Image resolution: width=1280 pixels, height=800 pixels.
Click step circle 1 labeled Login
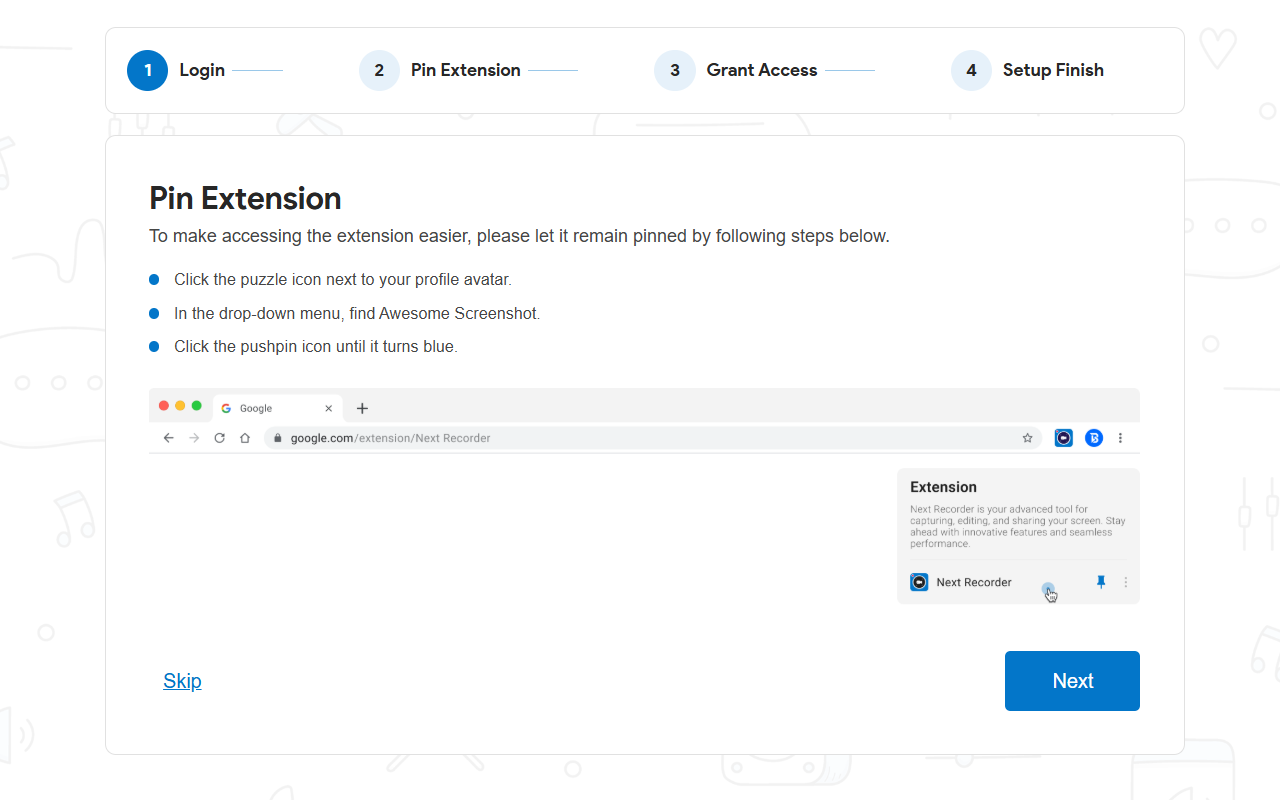[x=147, y=70]
